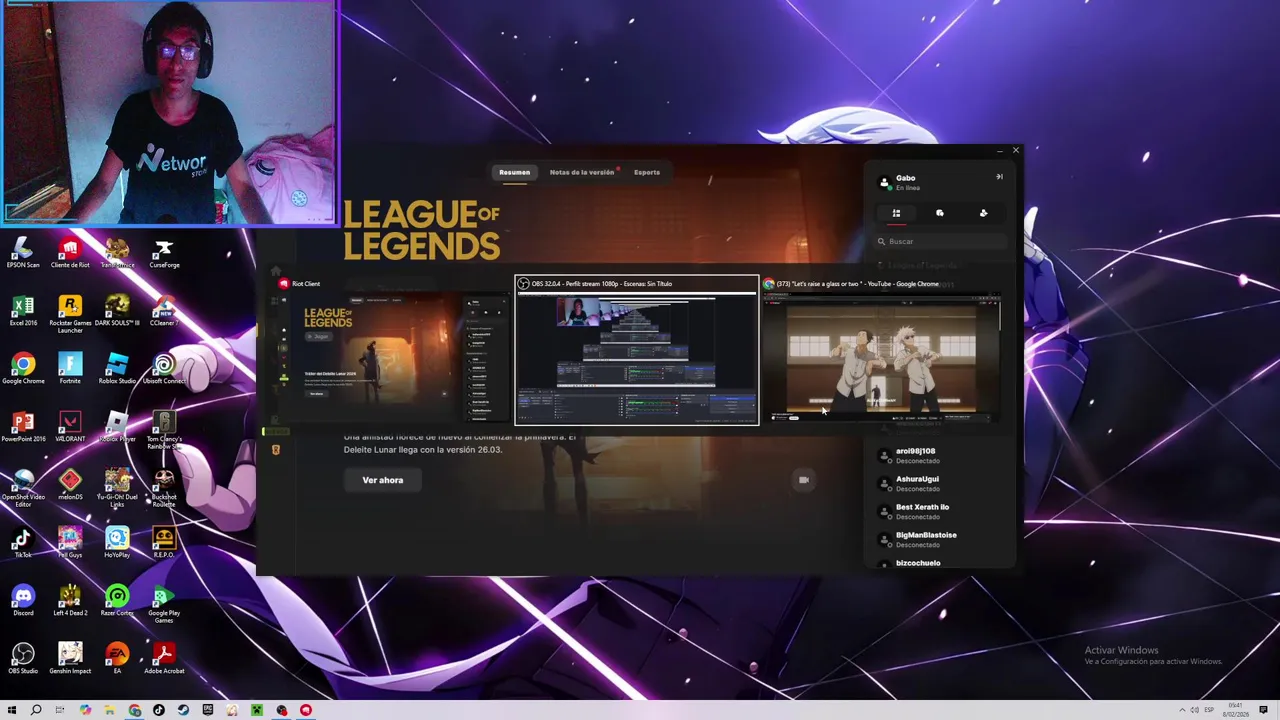Select the OBS 32.0.4 window thumbnail
This screenshot has width=1280, height=720.
pos(637,351)
